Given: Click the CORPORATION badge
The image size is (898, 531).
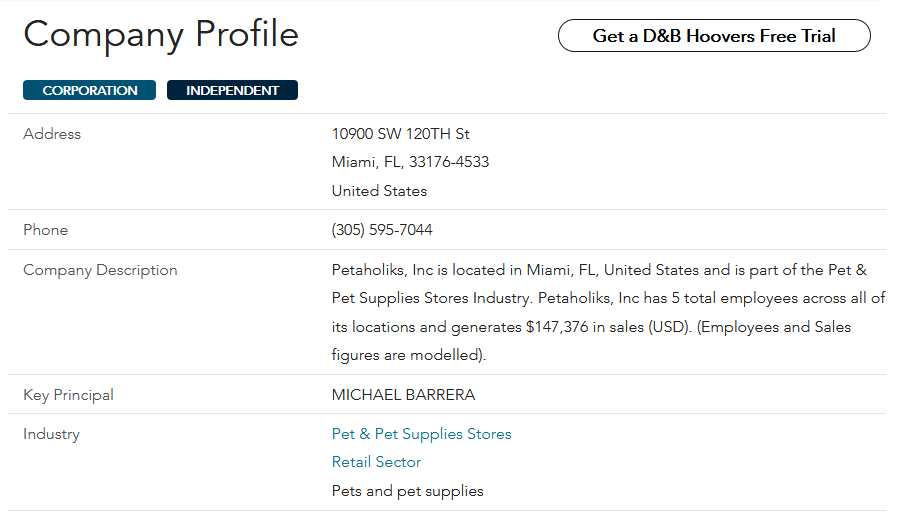Looking at the screenshot, I should (x=89, y=91).
